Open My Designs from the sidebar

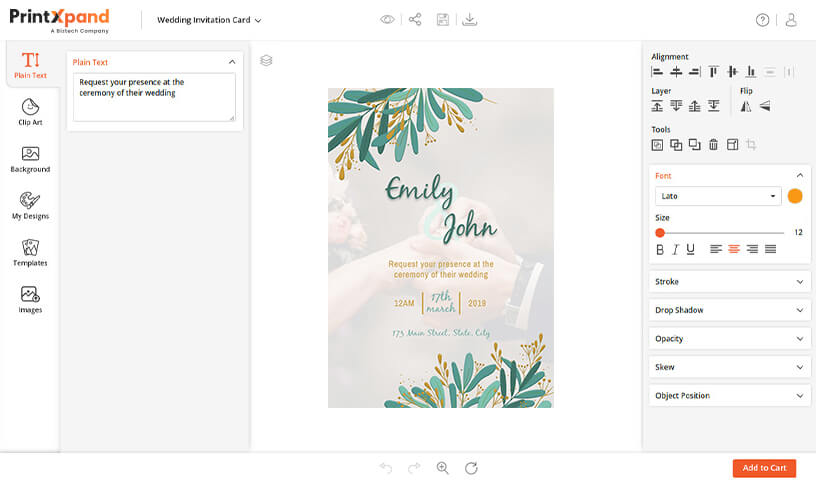30,205
